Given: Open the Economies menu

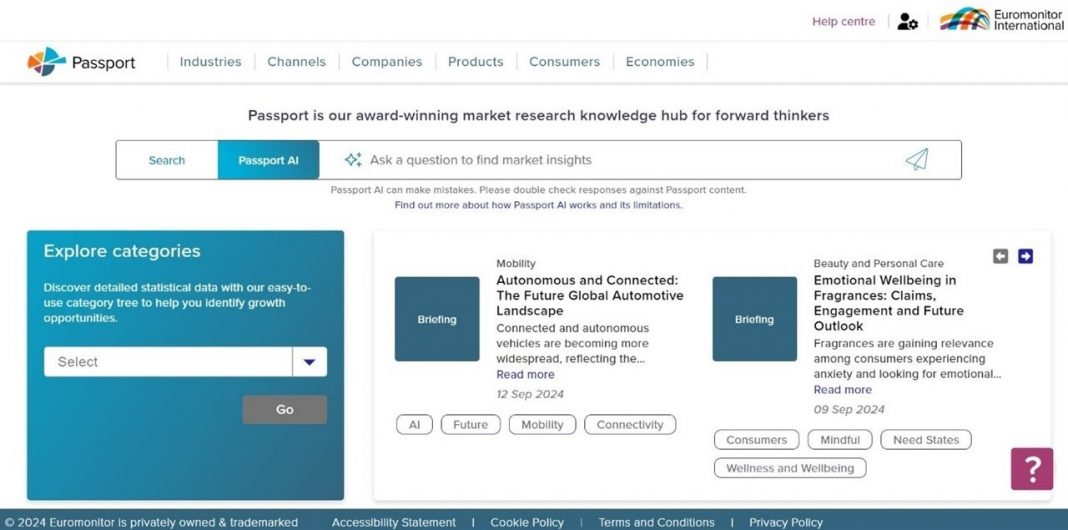Looking at the screenshot, I should (660, 62).
